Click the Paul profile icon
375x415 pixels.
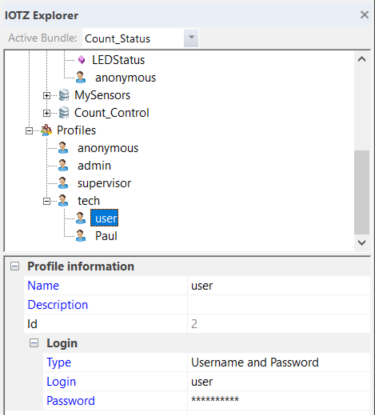tap(81, 236)
